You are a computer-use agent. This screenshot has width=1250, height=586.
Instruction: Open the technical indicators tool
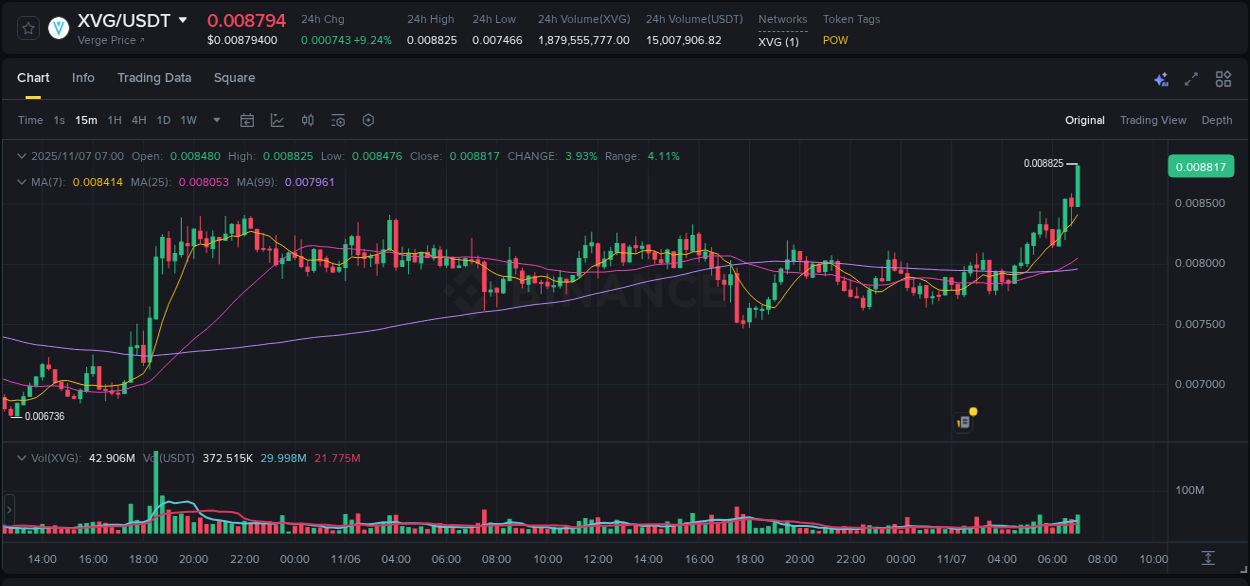(x=277, y=120)
